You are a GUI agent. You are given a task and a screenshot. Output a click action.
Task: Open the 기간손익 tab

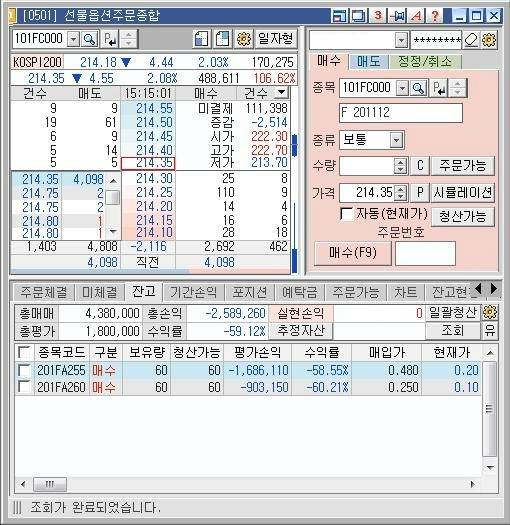coord(193,293)
